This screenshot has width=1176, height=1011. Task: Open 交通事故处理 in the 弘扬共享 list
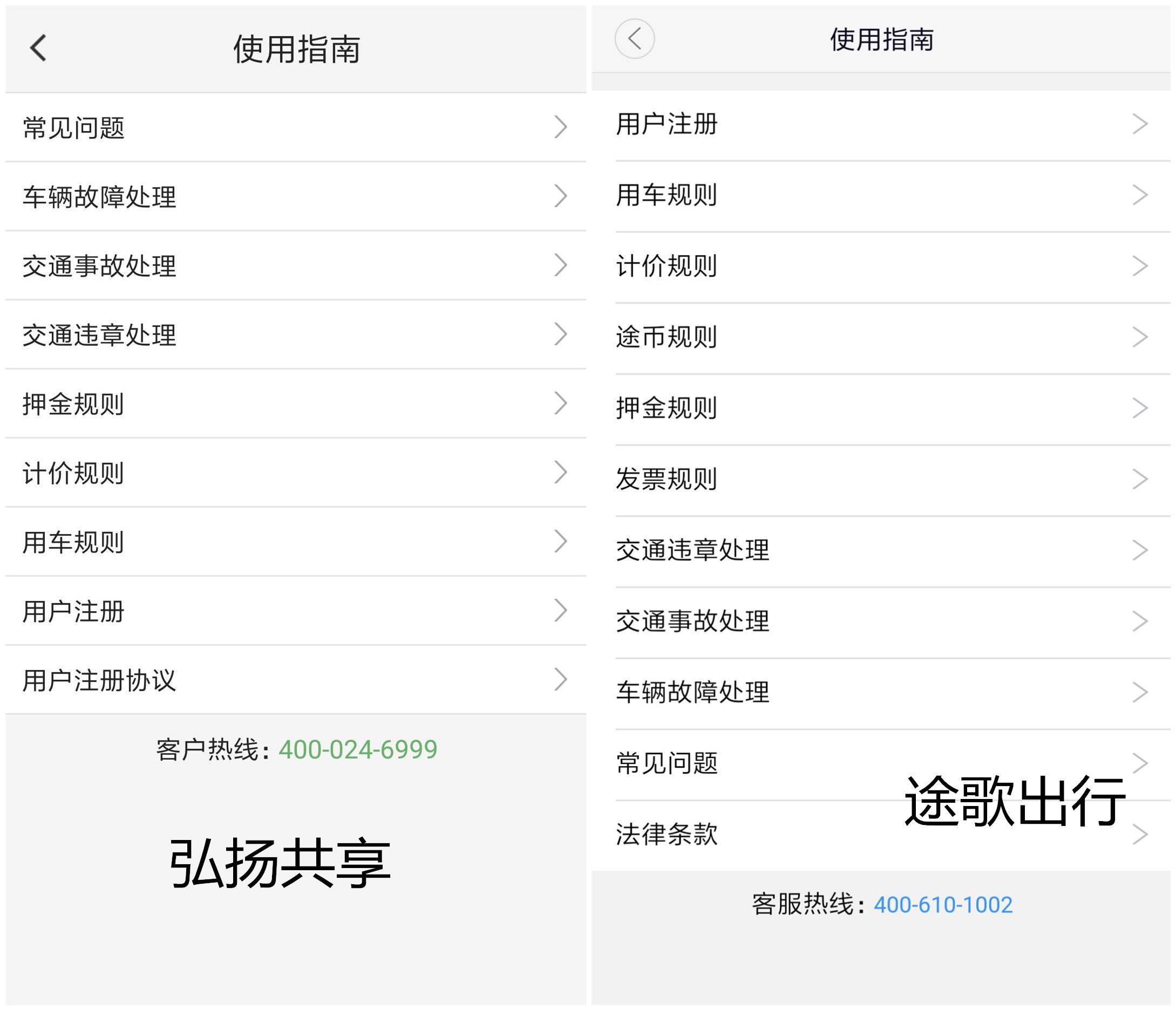point(296,265)
